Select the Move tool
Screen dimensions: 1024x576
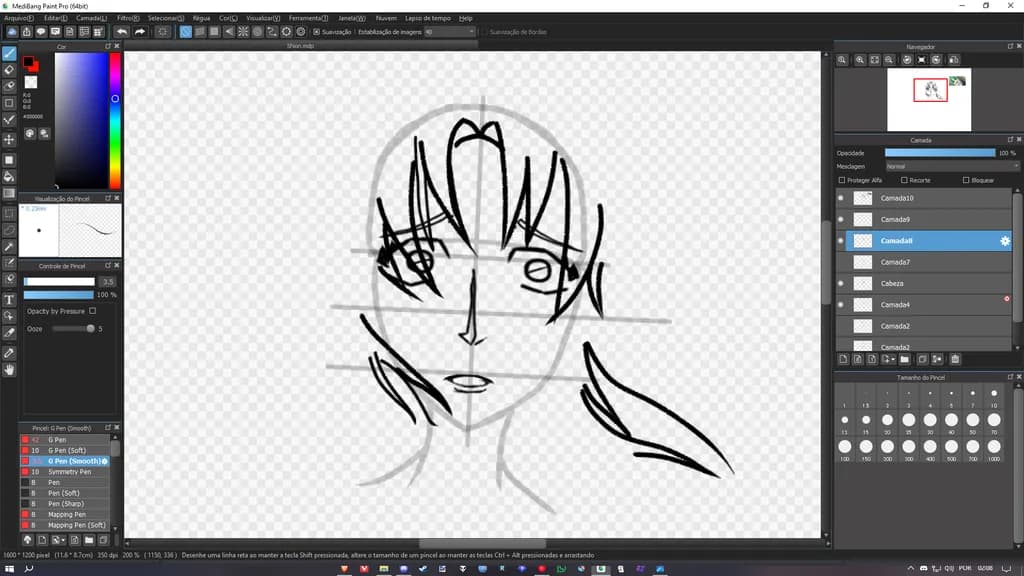pos(9,139)
